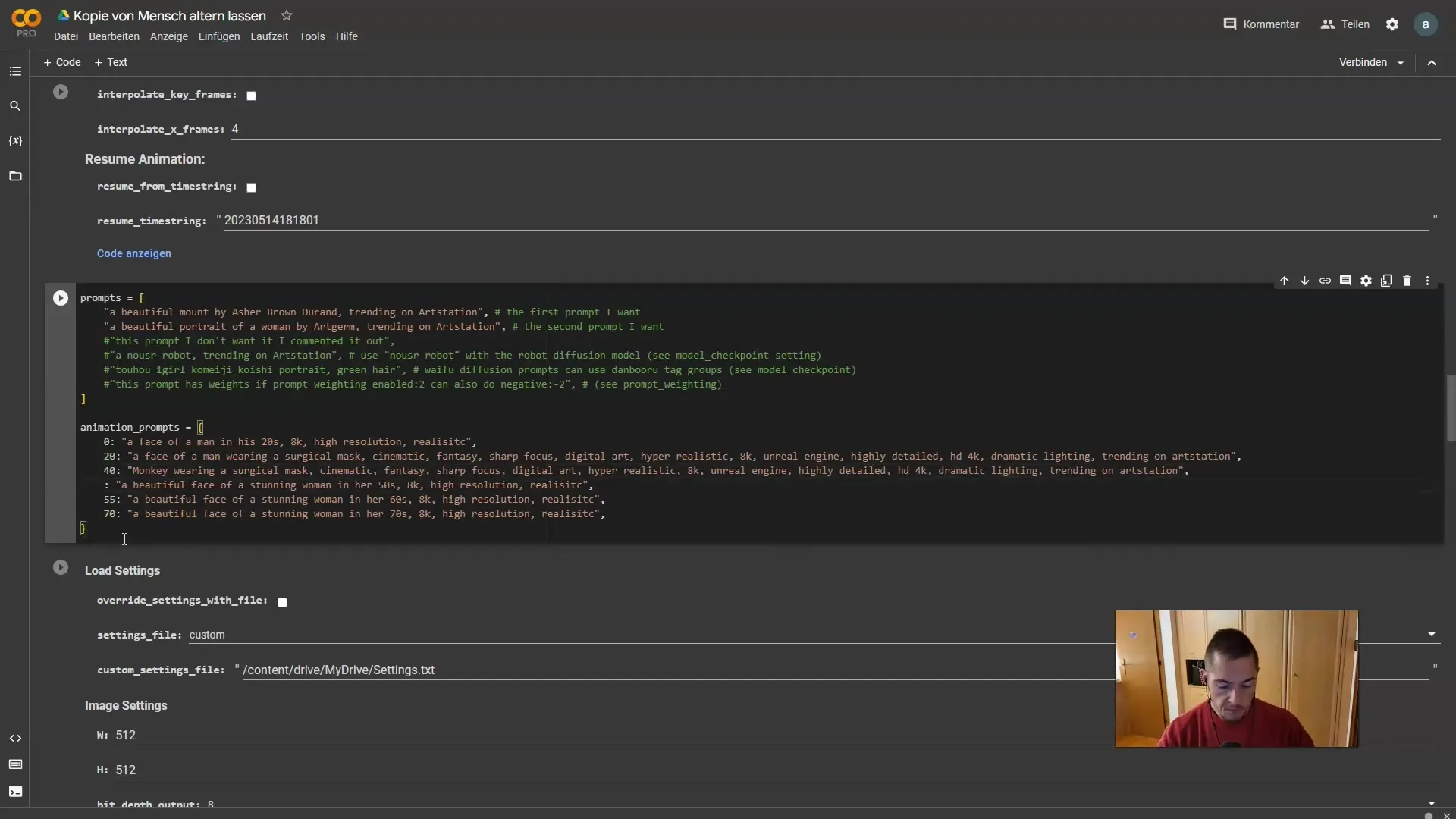Click the H height input field

pos(777,770)
